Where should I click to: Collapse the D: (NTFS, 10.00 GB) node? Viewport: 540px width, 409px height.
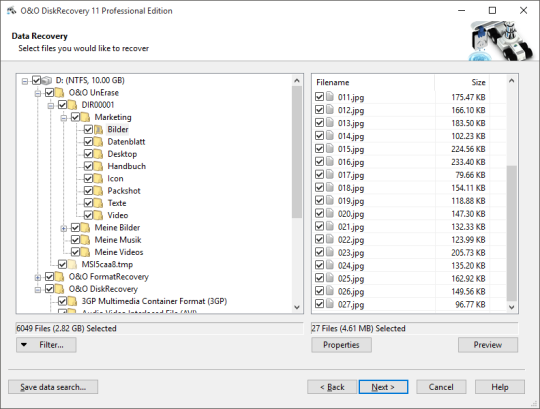25,81
